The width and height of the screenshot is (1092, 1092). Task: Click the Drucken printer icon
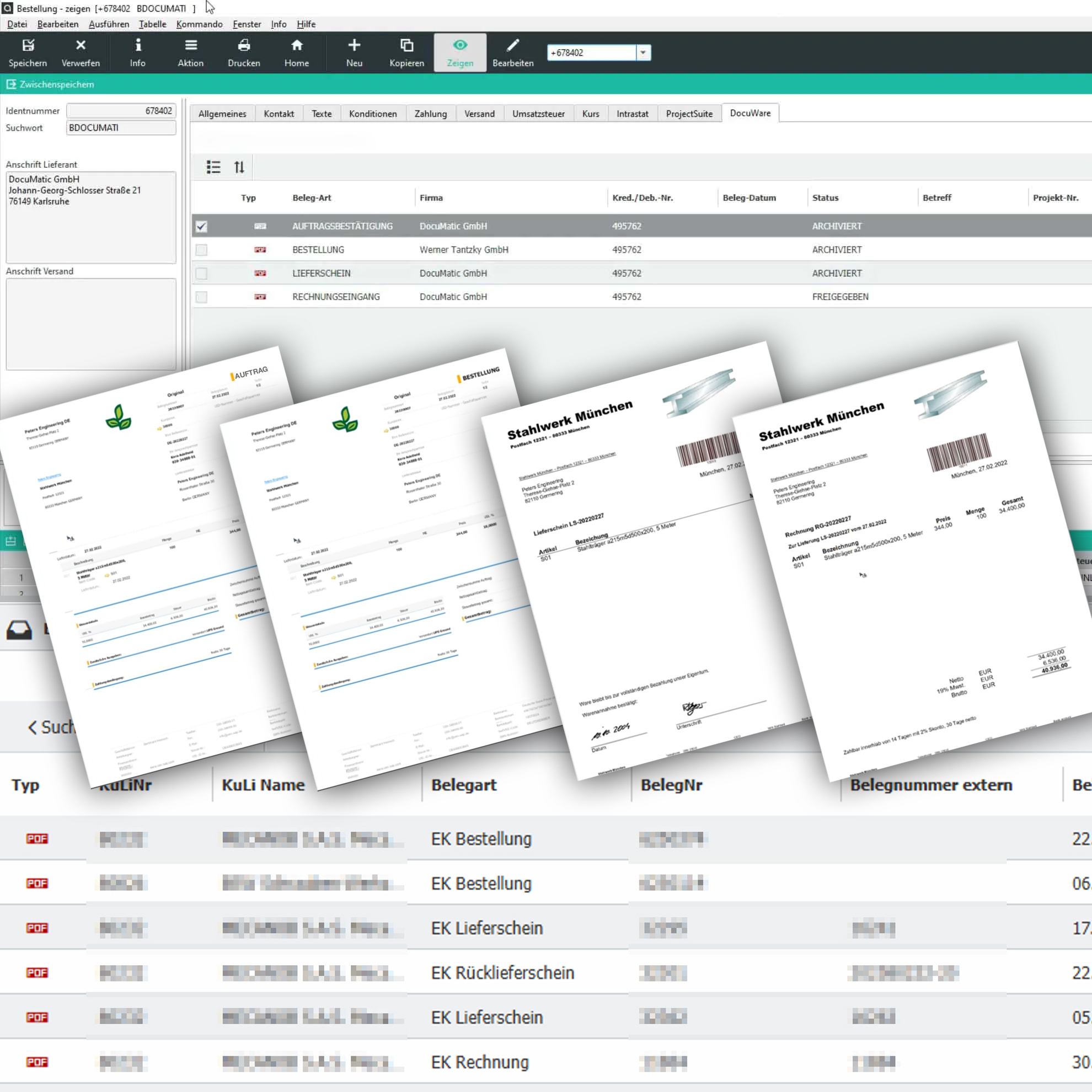point(244,46)
